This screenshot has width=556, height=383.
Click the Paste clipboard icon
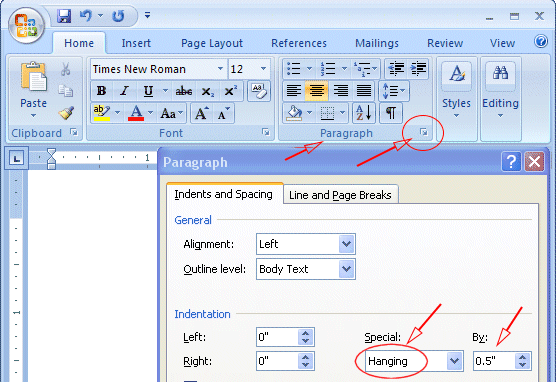33,77
